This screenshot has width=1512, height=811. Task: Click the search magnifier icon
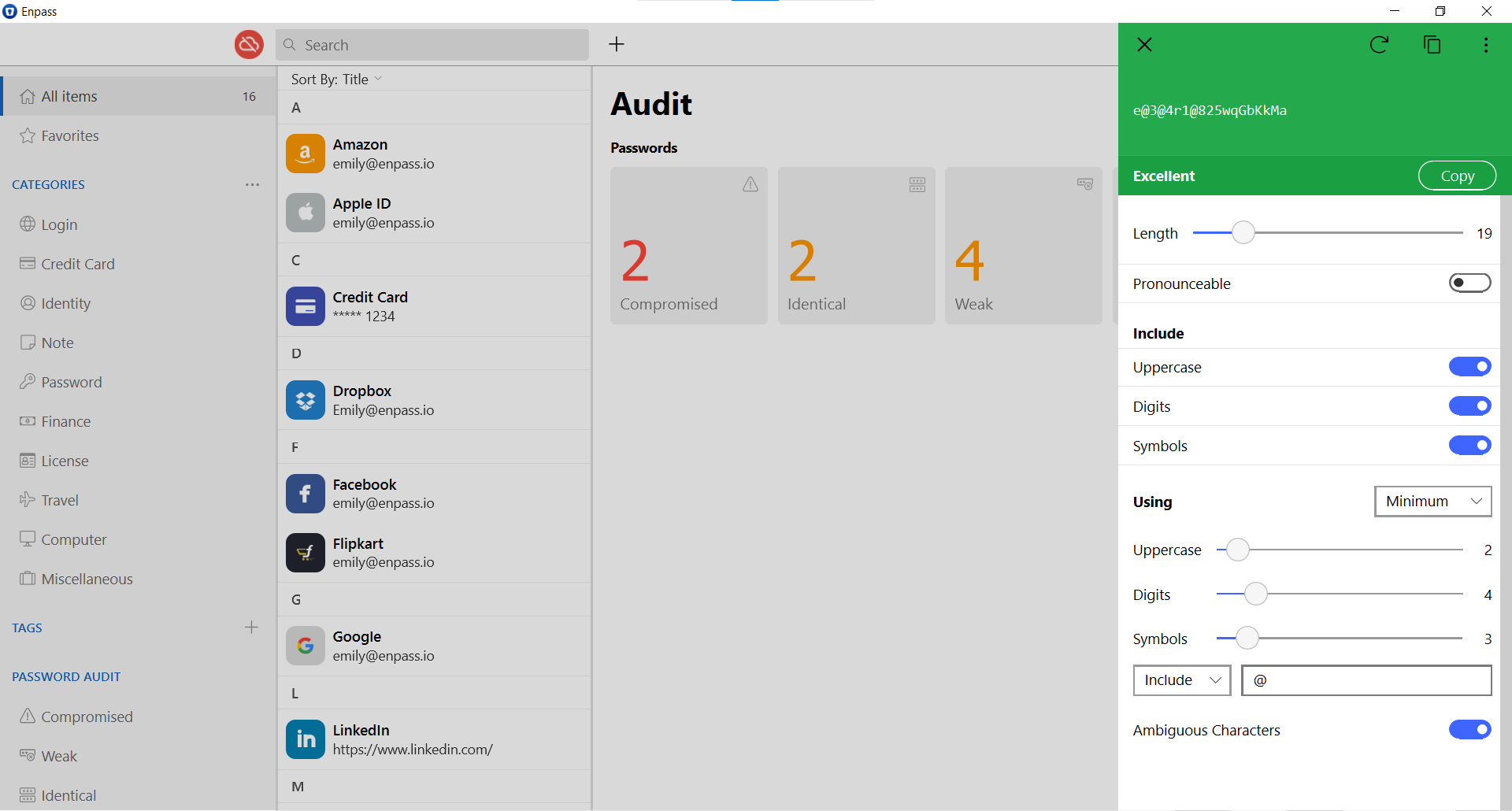(x=290, y=45)
